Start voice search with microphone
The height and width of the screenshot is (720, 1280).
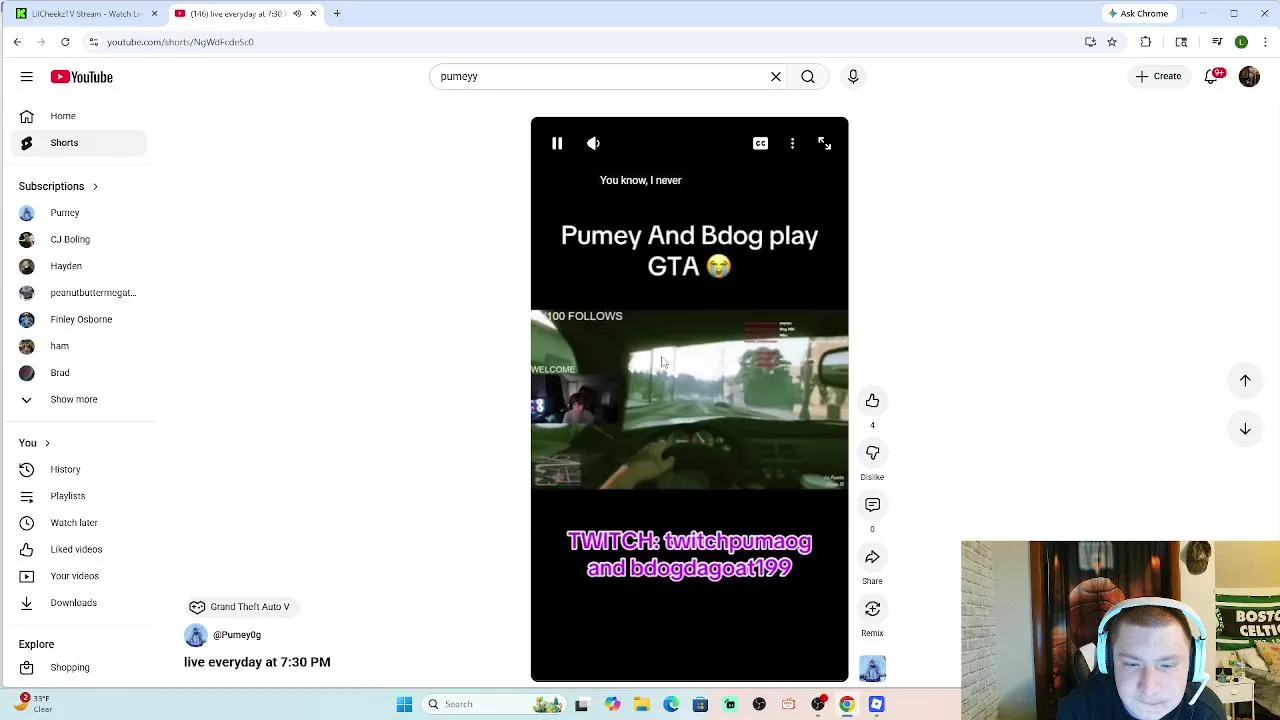point(853,76)
